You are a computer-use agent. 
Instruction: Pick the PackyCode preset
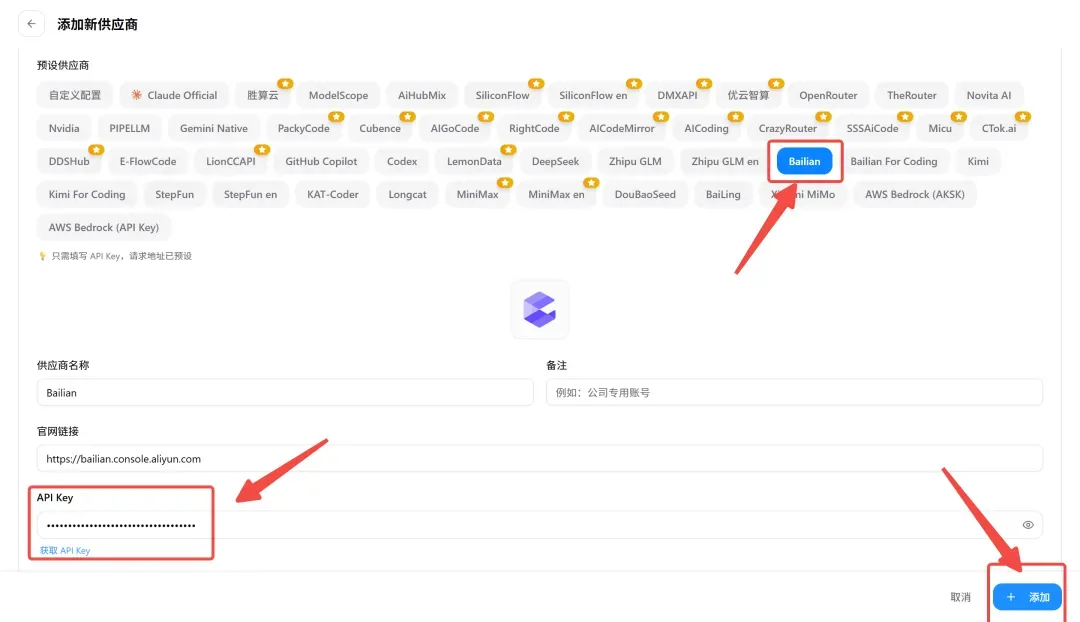pos(303,128)
